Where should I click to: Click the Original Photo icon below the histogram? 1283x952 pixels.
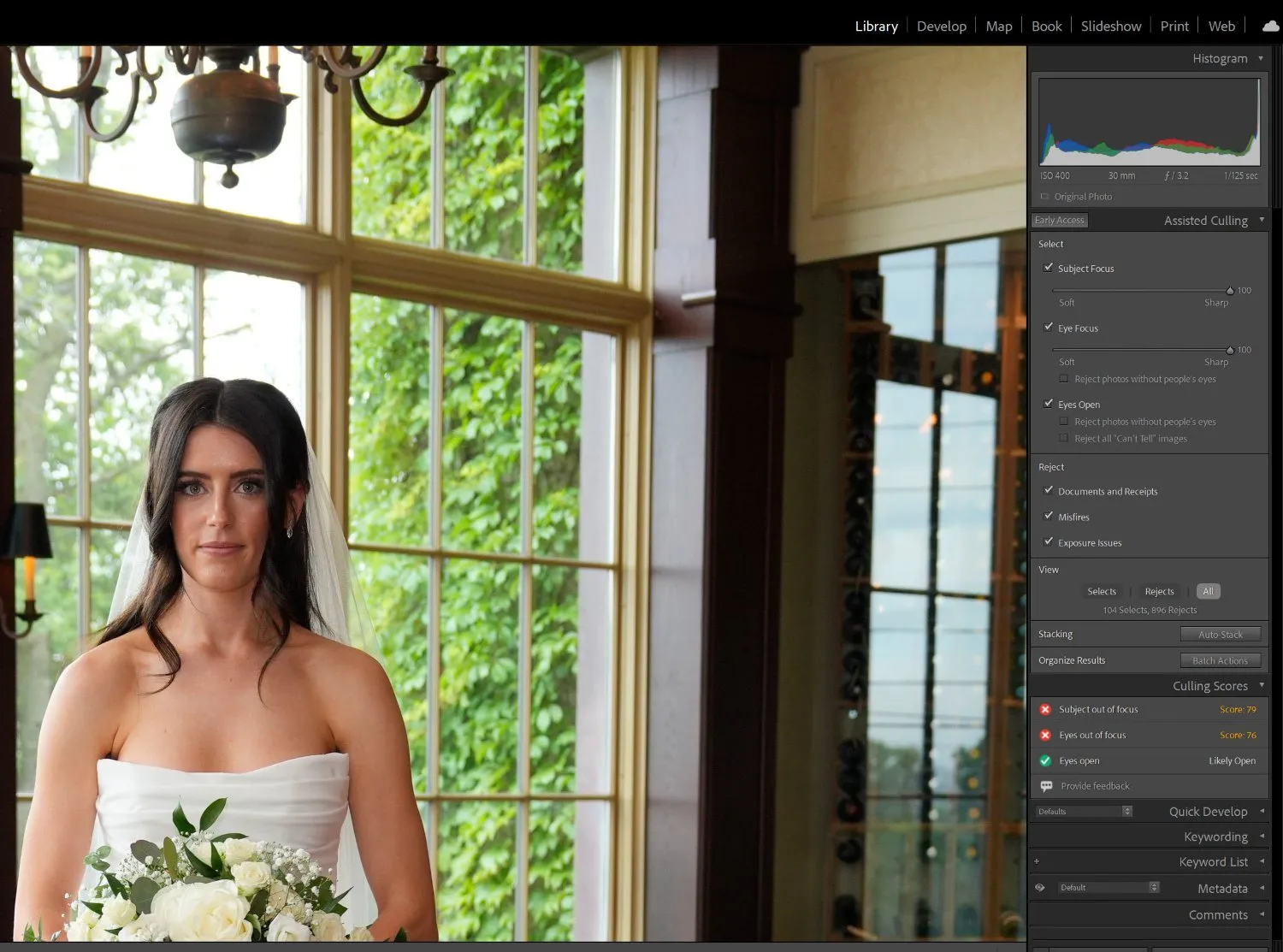pyautogui.click(x=1044, y=196)
